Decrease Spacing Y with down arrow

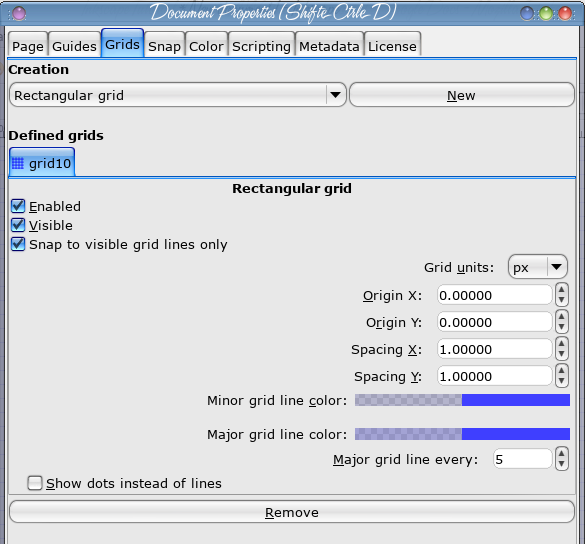point(561,381)
